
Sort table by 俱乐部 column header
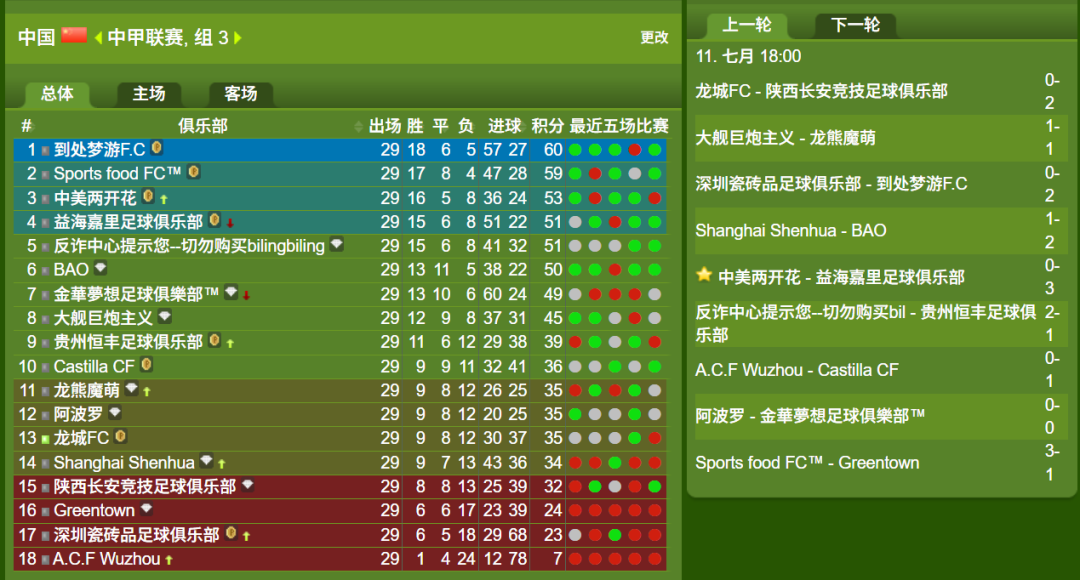202,126
